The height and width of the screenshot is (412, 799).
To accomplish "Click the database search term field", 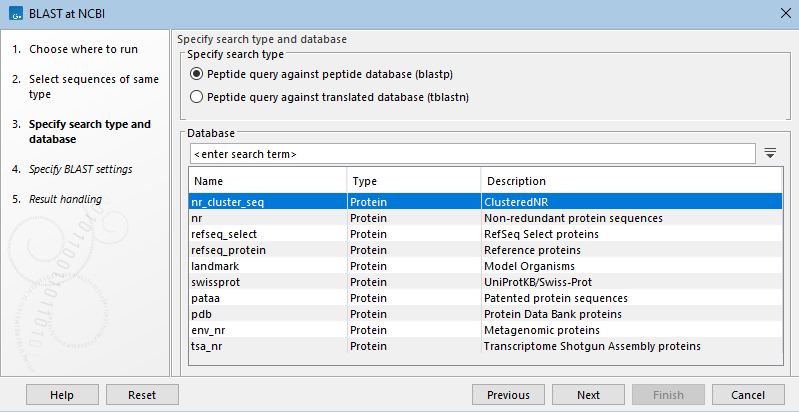I will coord(472,154).
